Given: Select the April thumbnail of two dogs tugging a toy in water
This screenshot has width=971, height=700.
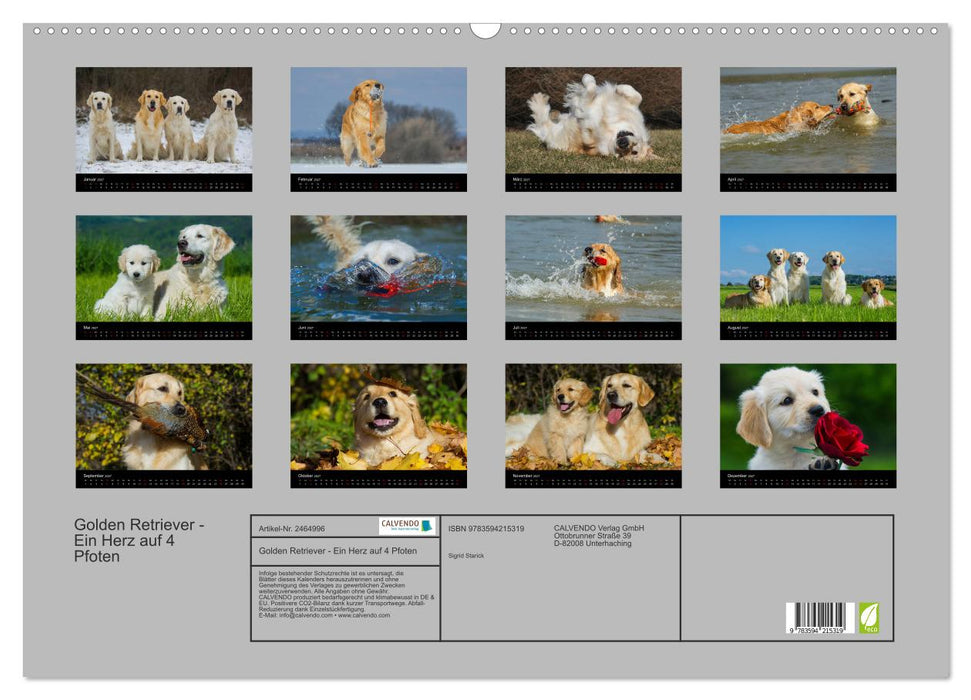Looking at the screenshot, I should click(x=808, y=129).
